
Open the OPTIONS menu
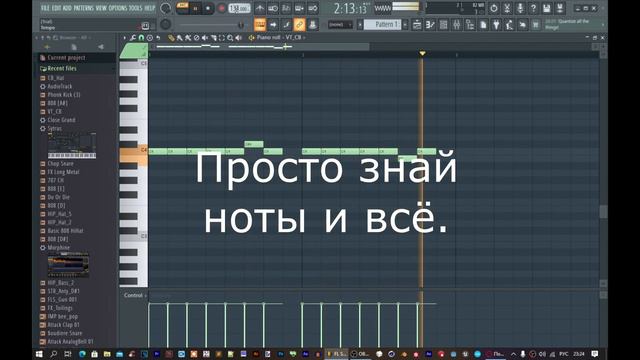tap(118, 8)
